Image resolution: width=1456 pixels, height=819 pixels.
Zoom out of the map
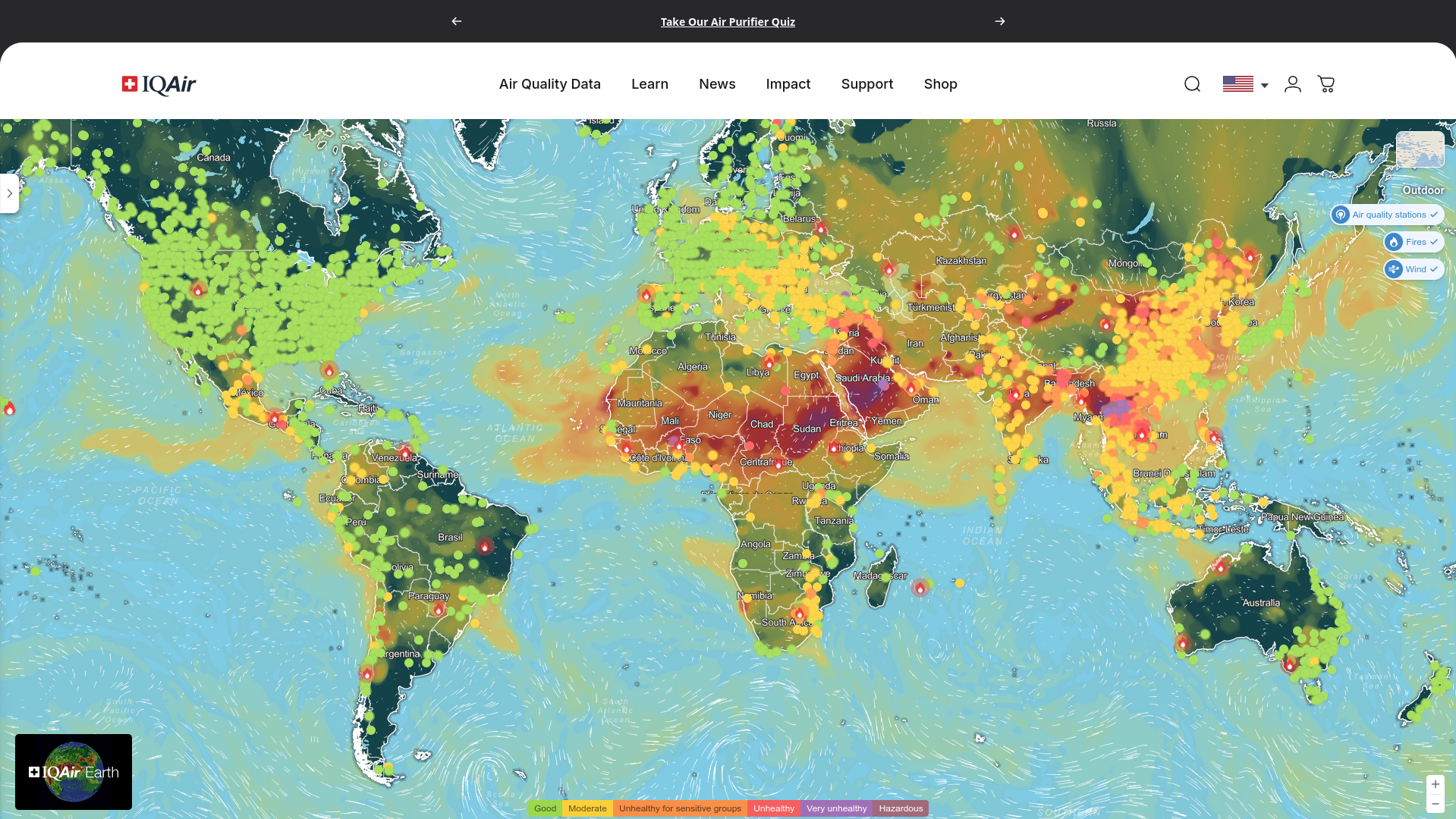click(x=1435, y=804)
